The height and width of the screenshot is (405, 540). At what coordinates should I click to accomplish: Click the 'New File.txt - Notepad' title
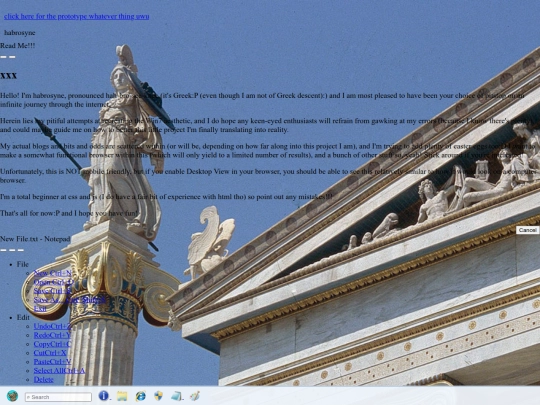point(35,239)
